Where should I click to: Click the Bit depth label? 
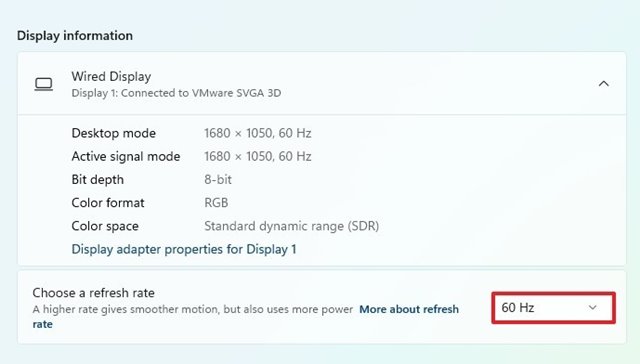click(98, 180)
